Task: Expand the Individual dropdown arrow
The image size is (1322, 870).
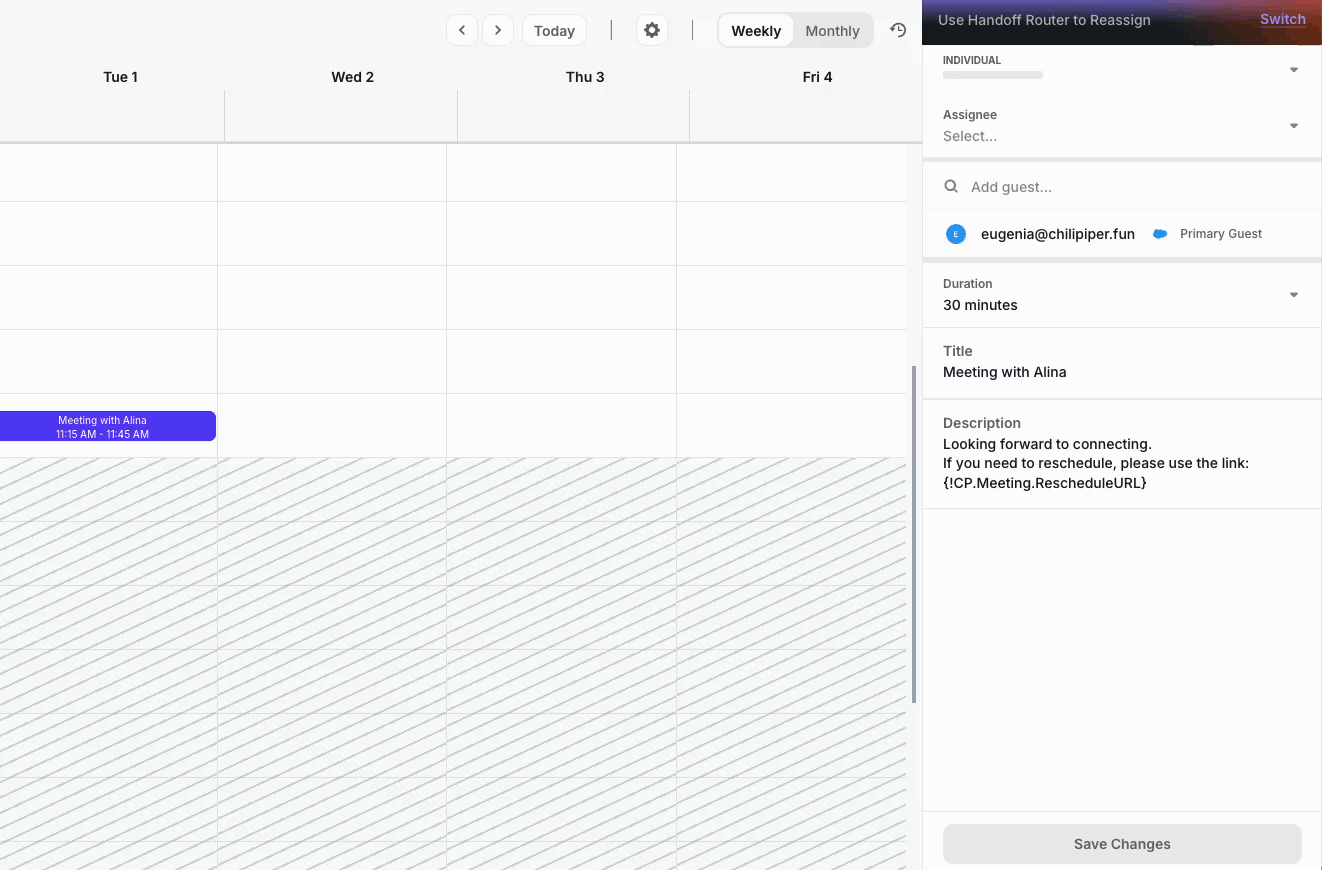Action: 1293,70
